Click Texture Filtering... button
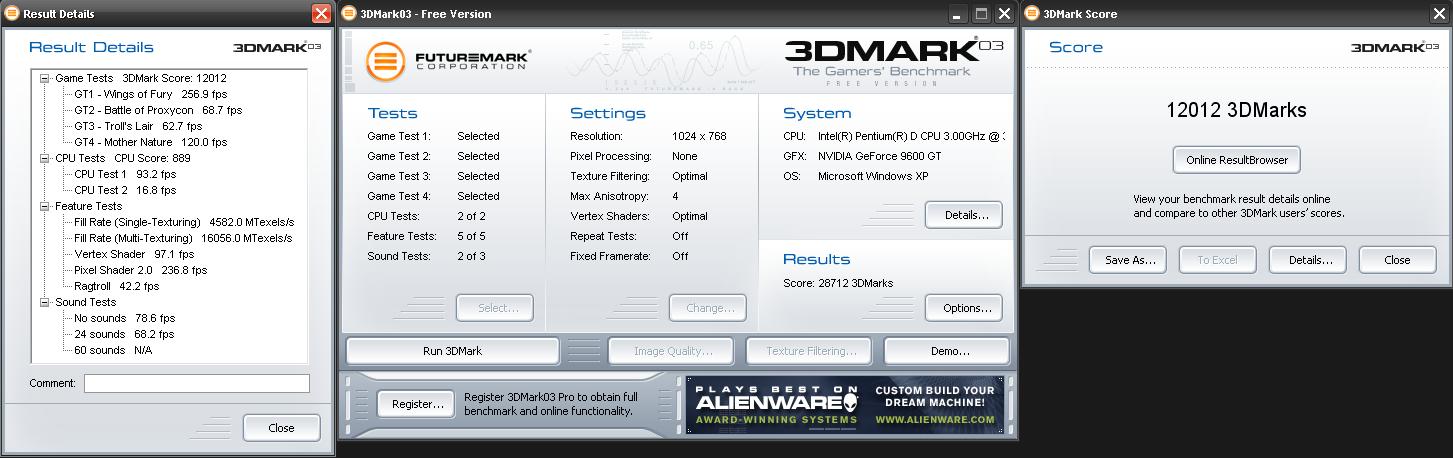The width and height of the screenshot is (1453, 458). 809,351
